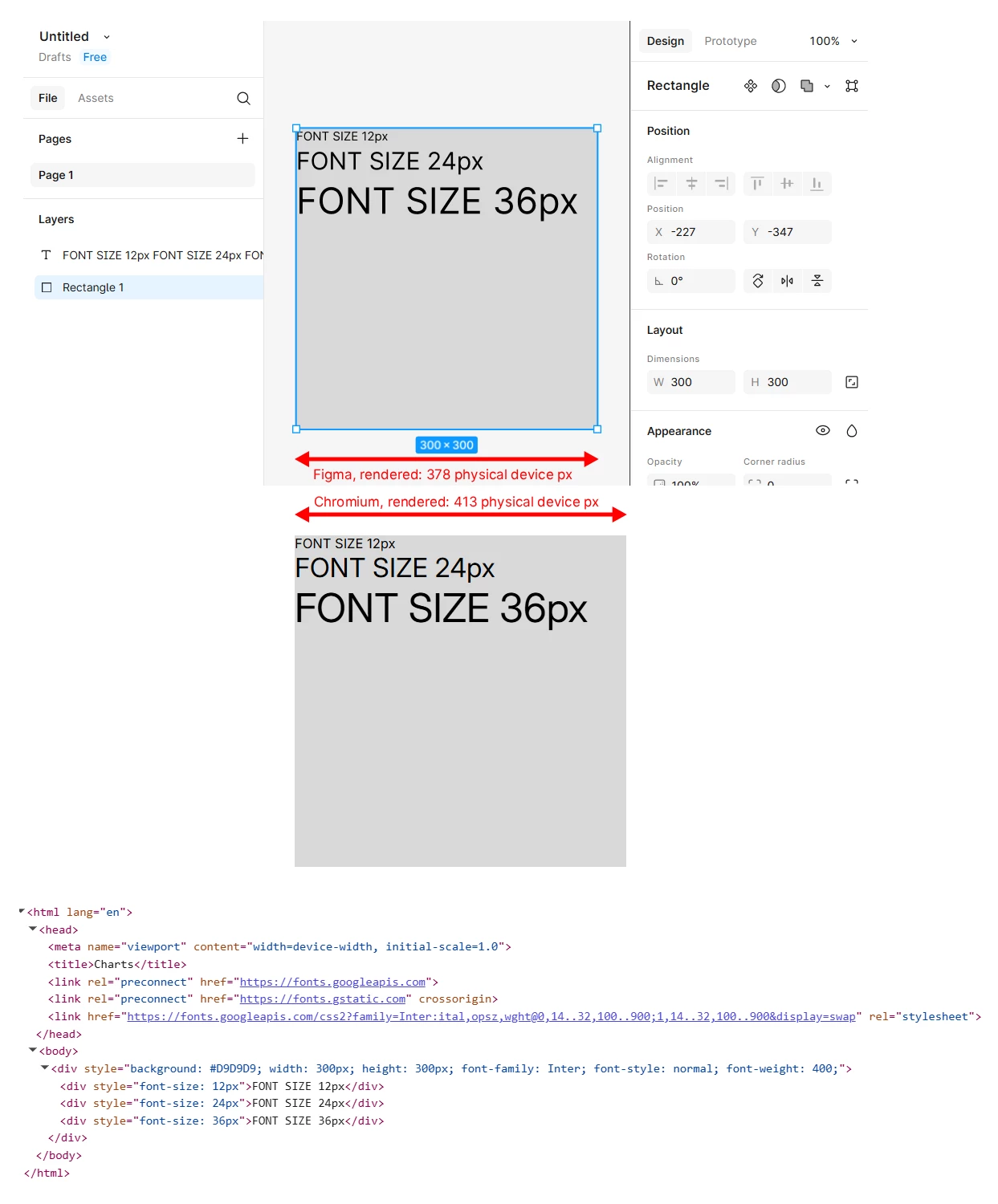Click text layer T icon
Image resolution: width=998 pixels, height=1204 pixels.
click(x=46, y=255)
